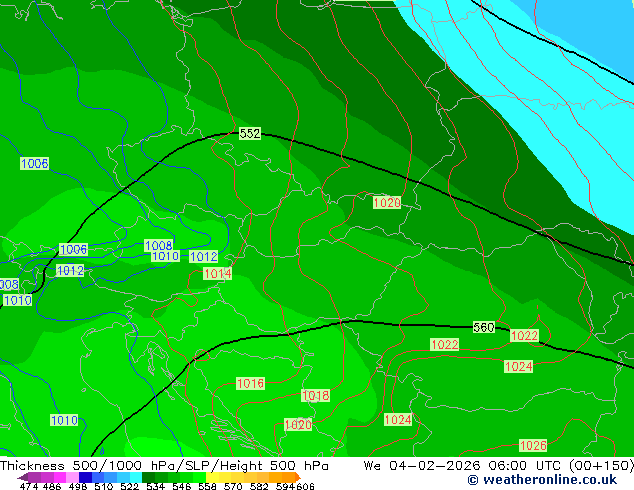Click the 534 legend value
Viewport: 634px width, 490px height.
click(155, 486)
